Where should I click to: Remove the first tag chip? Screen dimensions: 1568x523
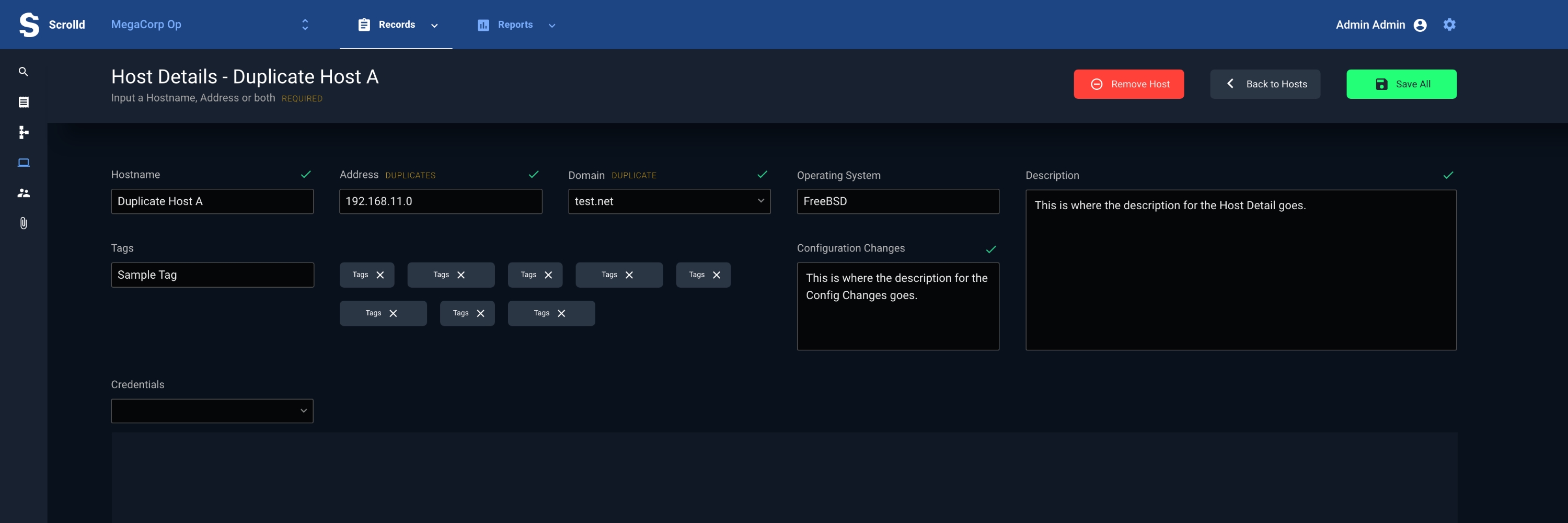[x=380, y=275]
